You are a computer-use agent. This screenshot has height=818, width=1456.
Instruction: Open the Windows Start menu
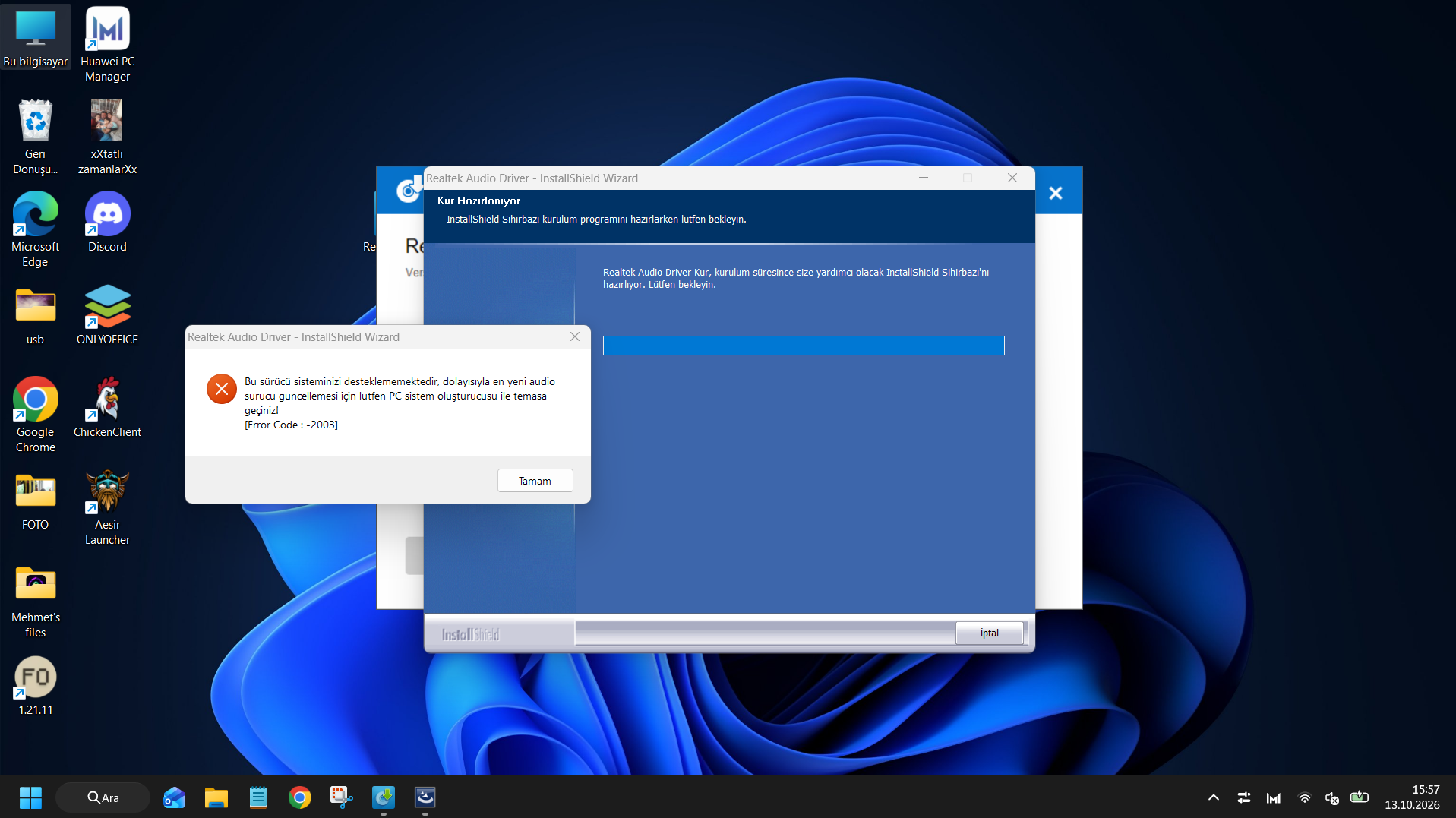(x=30, y=797)
